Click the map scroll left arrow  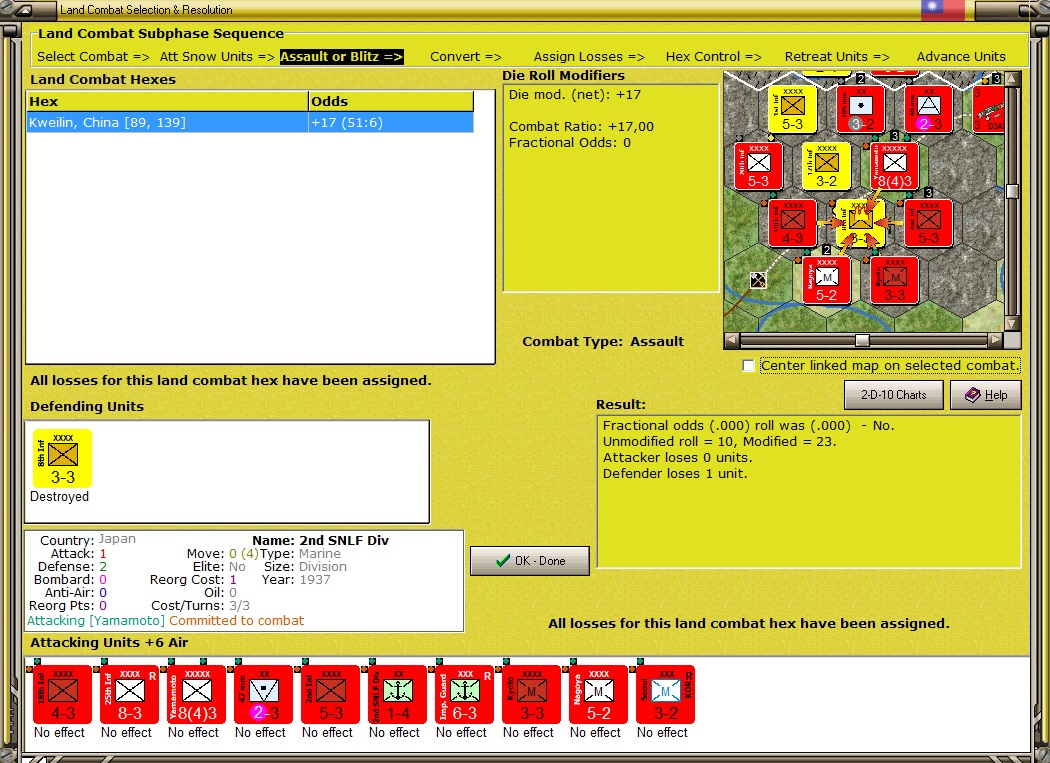click(x=731, y=340)
